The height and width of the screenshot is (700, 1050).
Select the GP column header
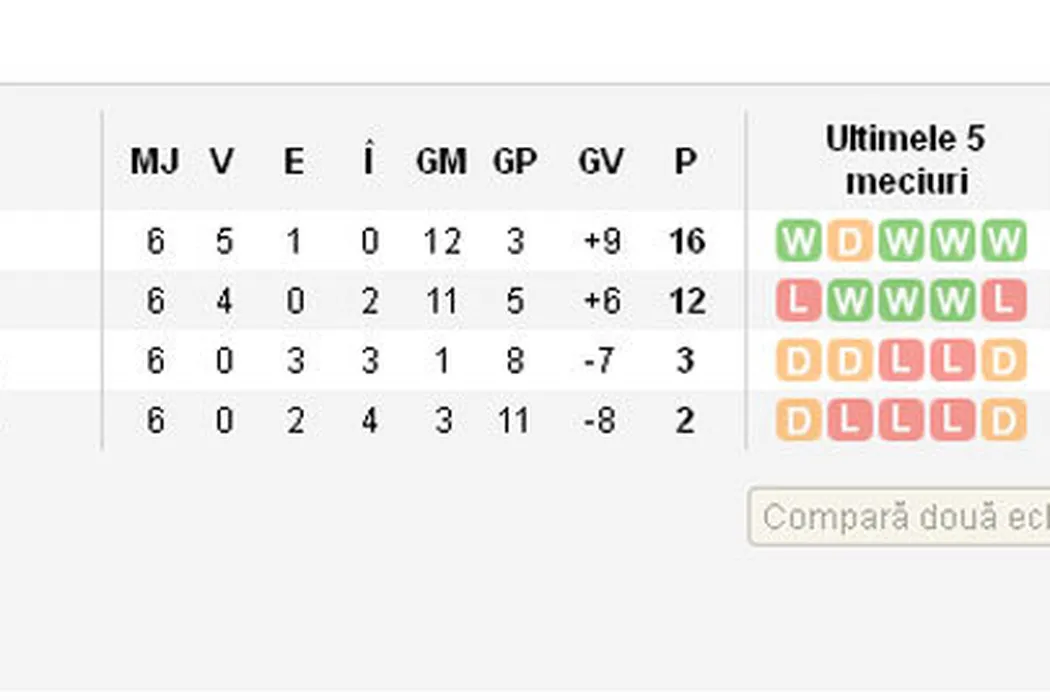[515, 161]
